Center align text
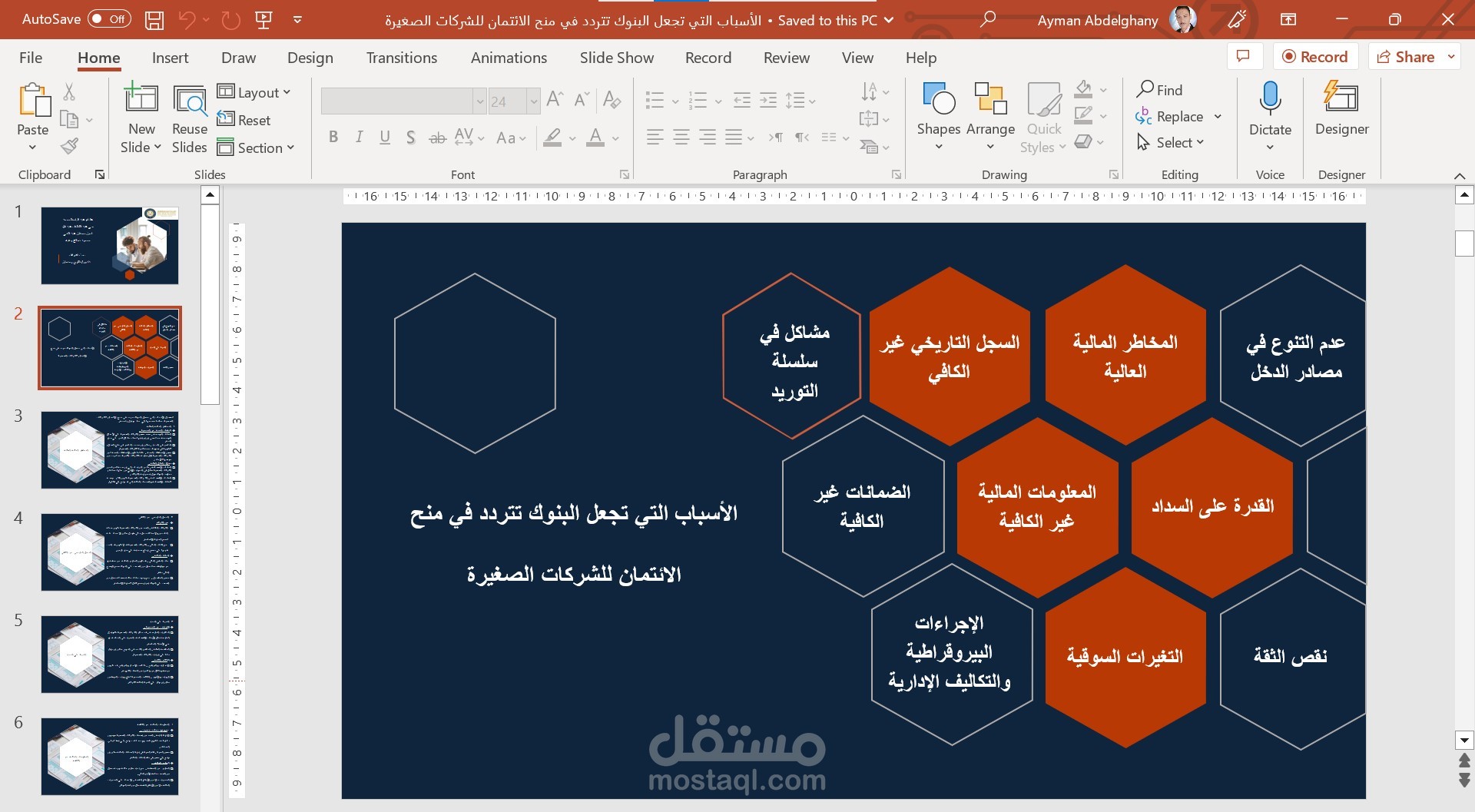This screenshot has width=1475, height=812. (x=681, y=138)
